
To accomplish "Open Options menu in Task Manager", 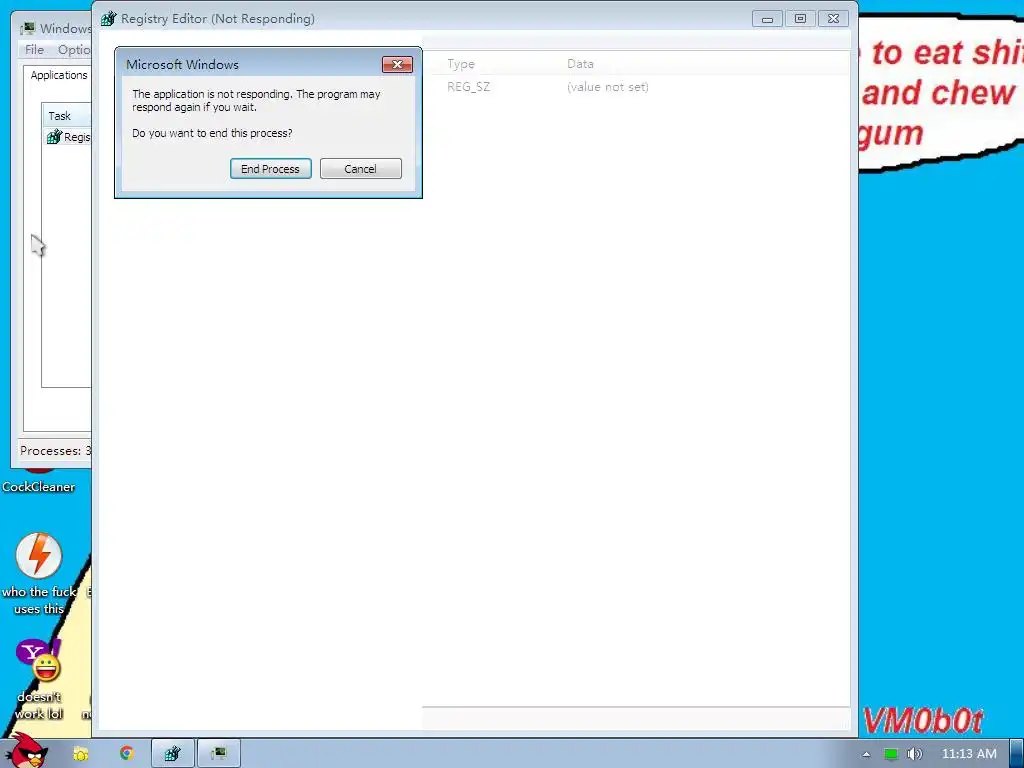I will tap(74, 50).
